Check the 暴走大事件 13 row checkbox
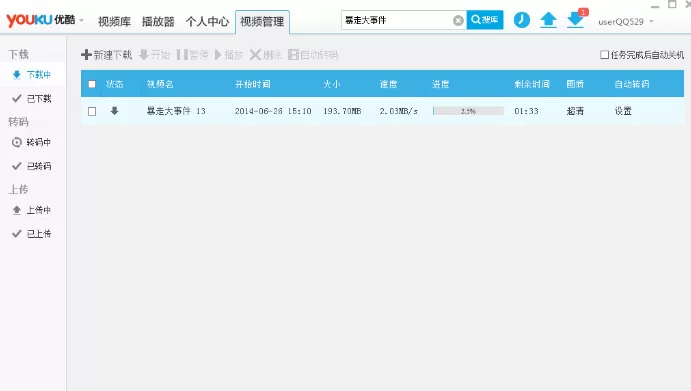Viewport: 691px width, 391px height. [x=92, y=111]
